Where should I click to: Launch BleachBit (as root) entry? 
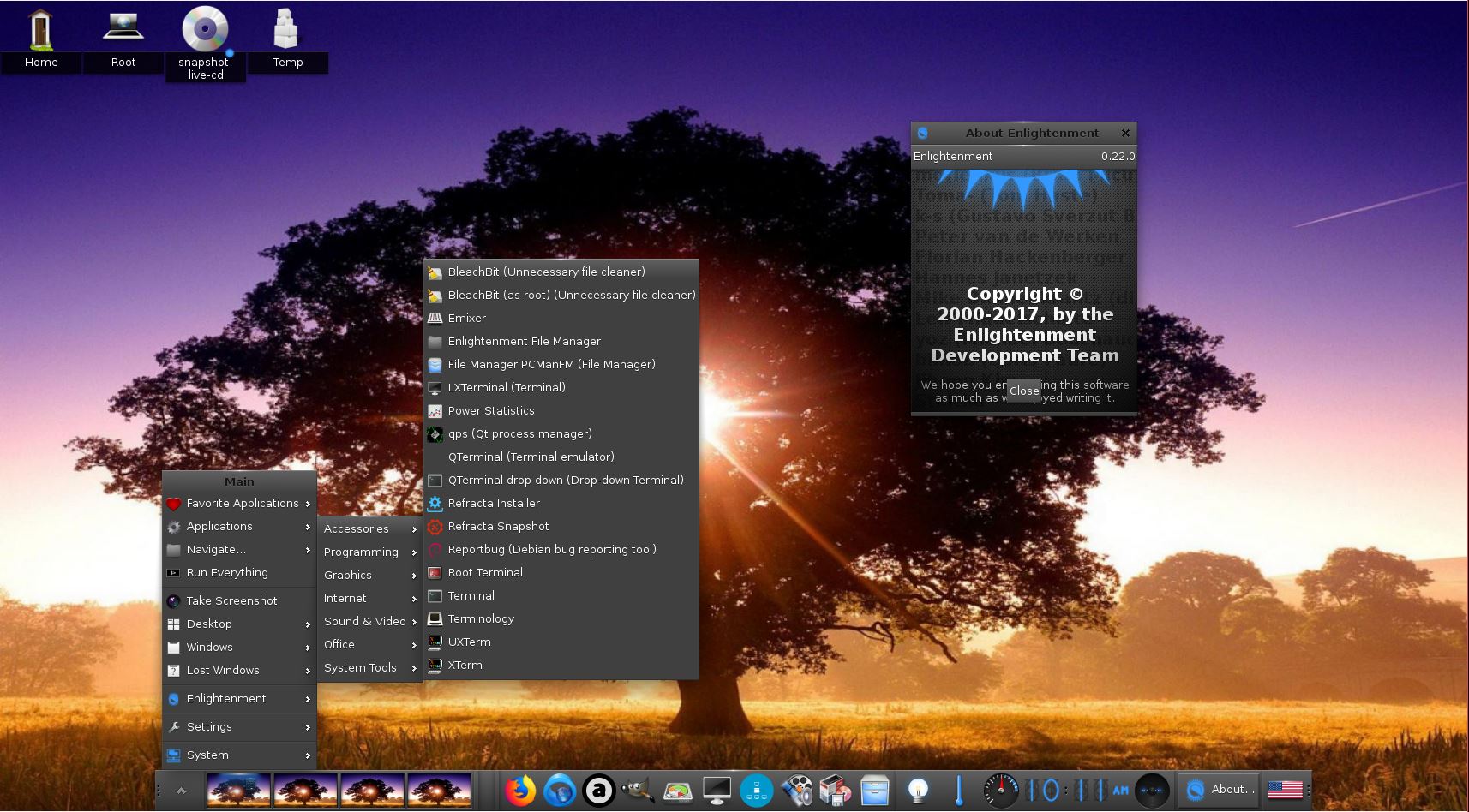561,295
